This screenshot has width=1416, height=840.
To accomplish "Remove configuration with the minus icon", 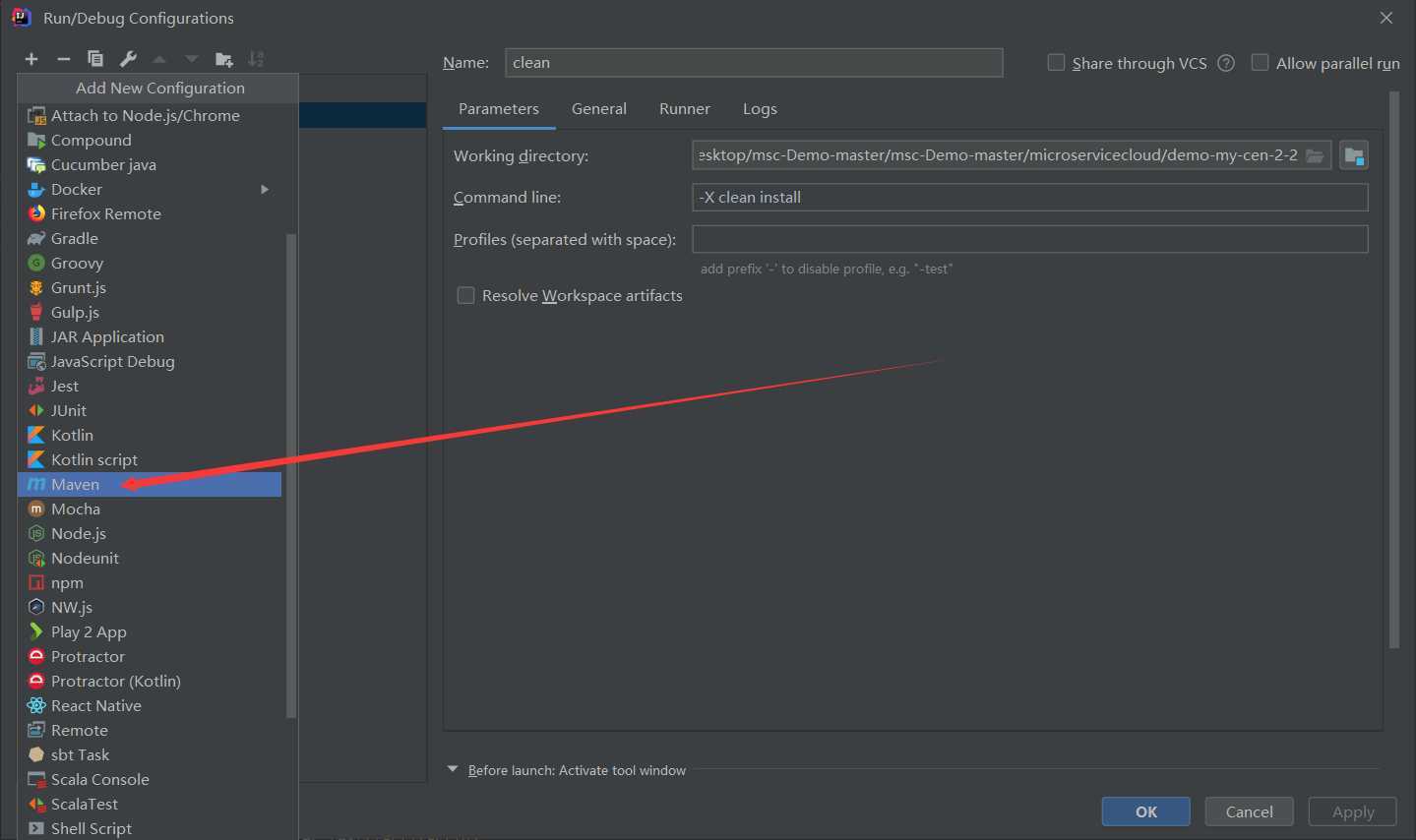I will coord(64,59).
